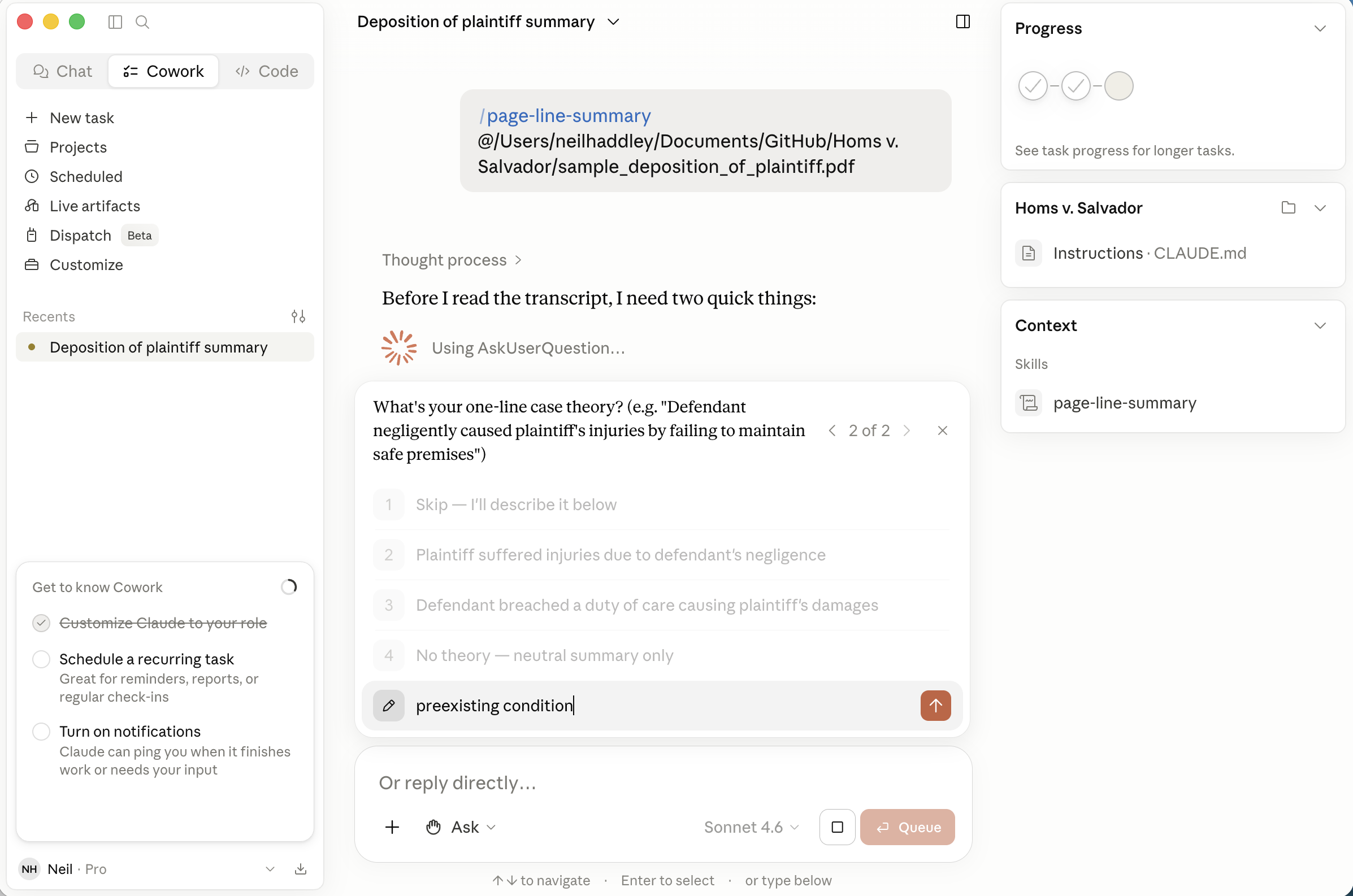Open Dispatch from the sidebar

click(80, 236)
